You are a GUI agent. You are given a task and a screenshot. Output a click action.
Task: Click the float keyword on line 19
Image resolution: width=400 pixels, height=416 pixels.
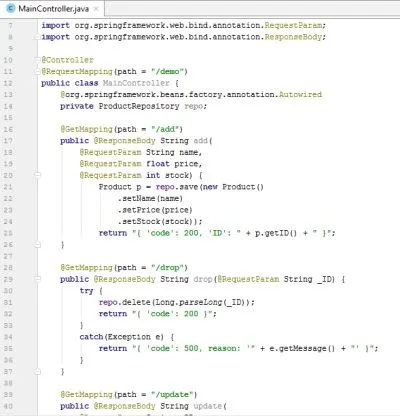point(158,164)
